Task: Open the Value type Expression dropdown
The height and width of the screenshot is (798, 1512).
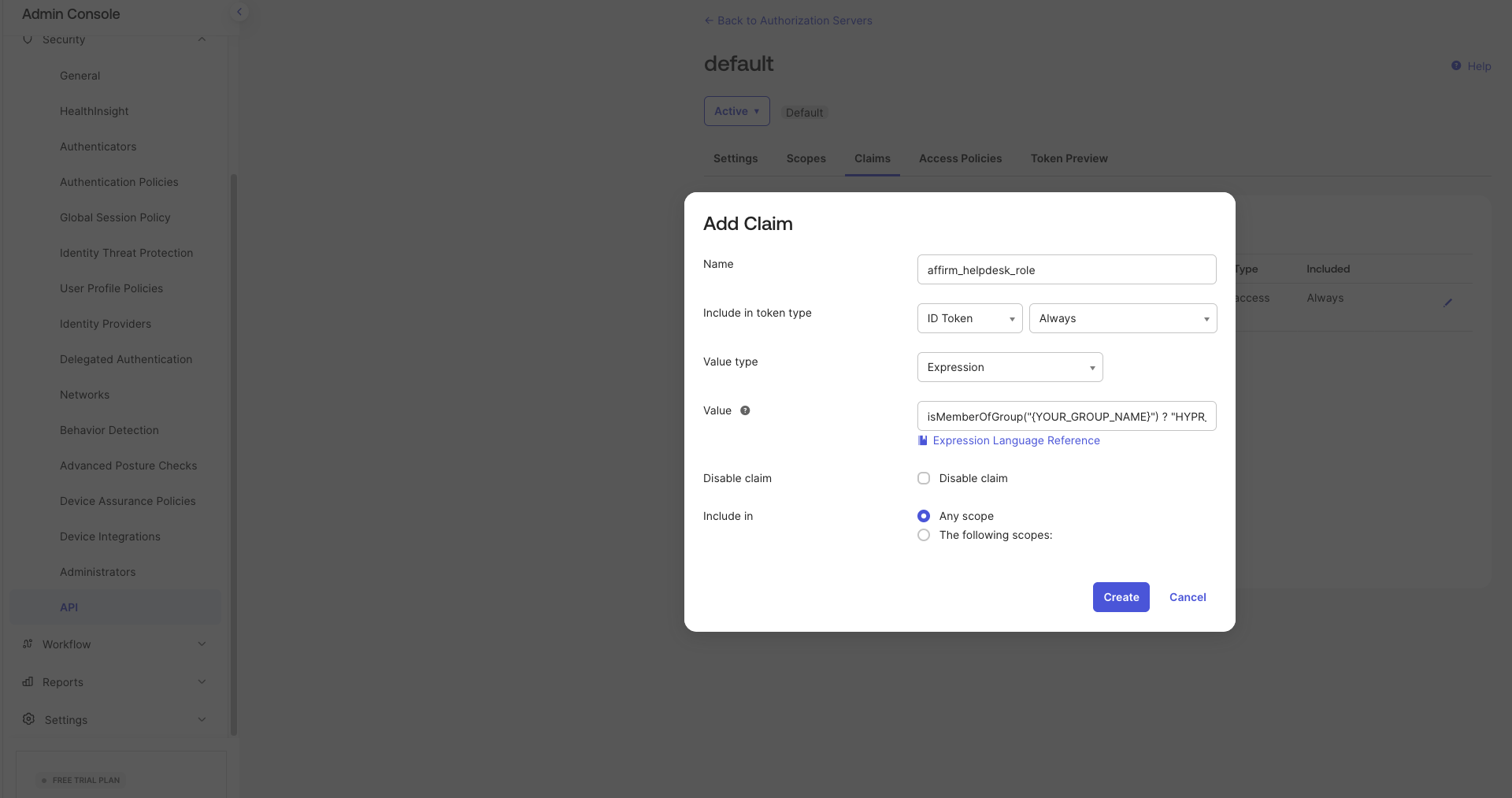Action: (1010, 367)
